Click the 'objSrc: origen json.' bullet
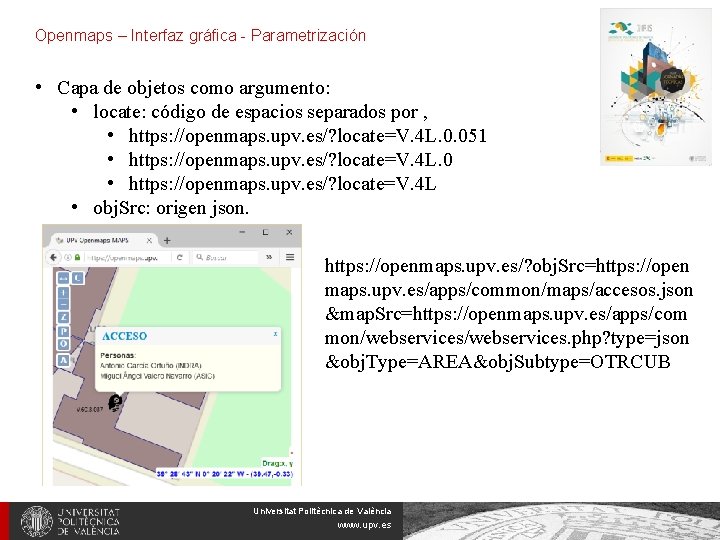This screenshot has width=720, height=540. [171, 208]
